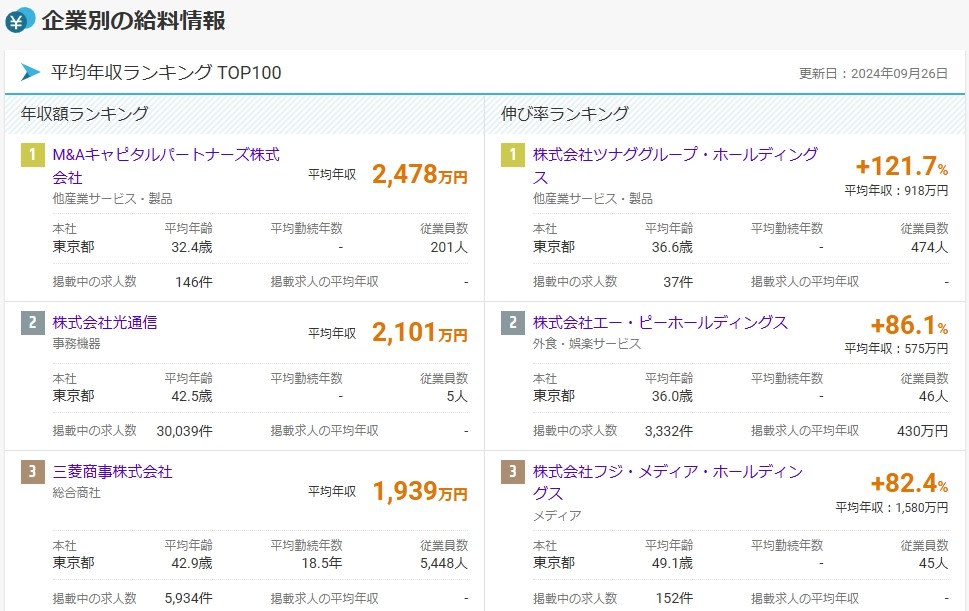The image size is (969, 611).
Task: Click the 1,939万円 salary figure
Action: [x=420, y=492]
